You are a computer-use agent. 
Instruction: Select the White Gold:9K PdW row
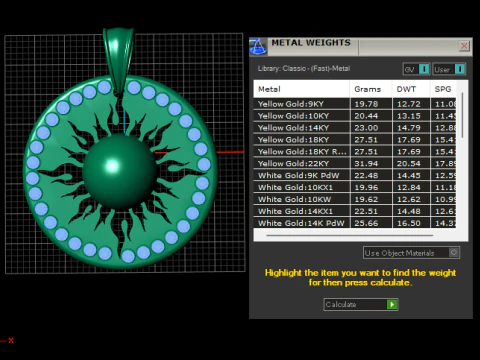click(355, 175)
